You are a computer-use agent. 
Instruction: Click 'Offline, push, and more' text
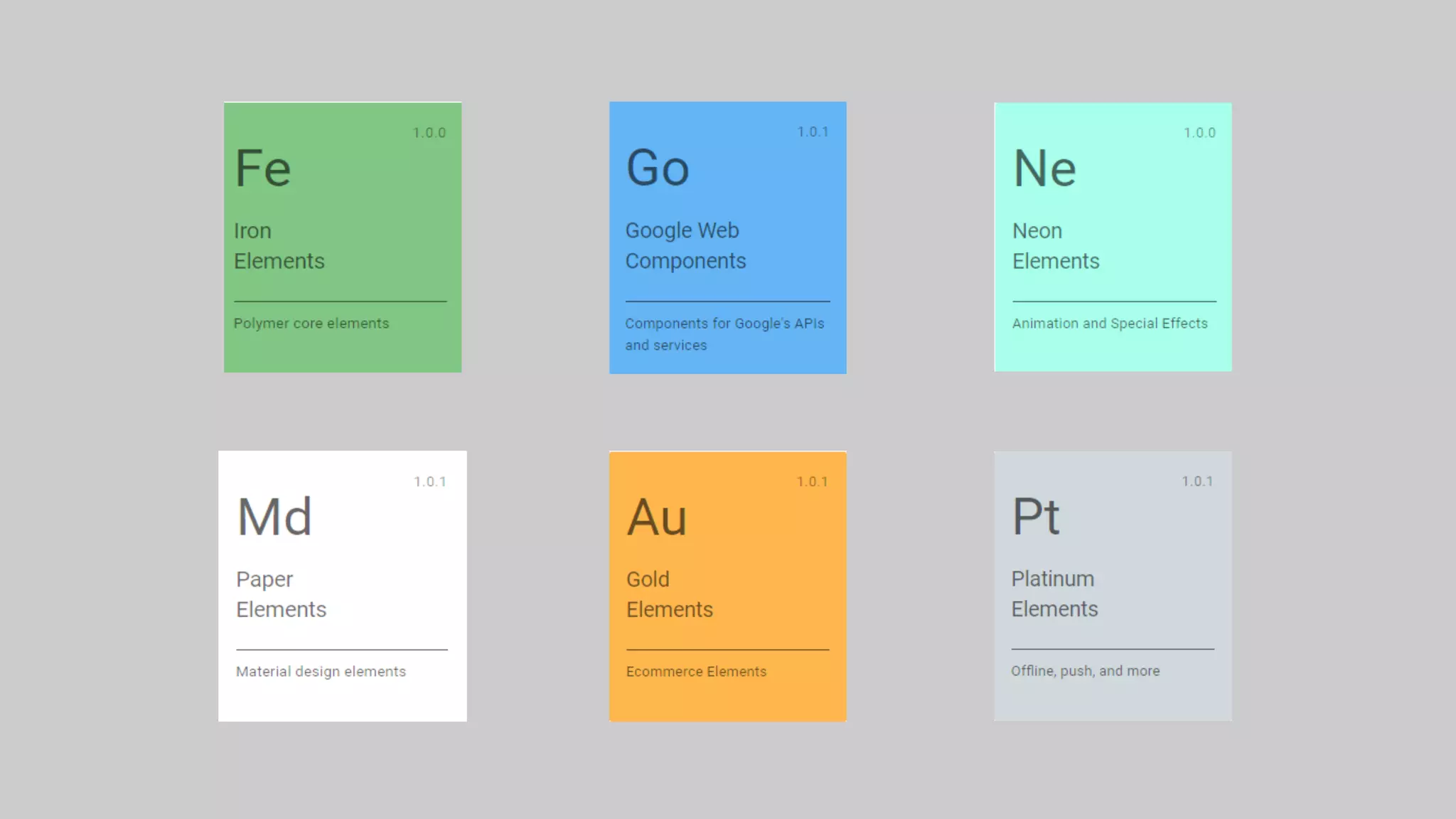pyautogui.click(x=1085, y=671)
